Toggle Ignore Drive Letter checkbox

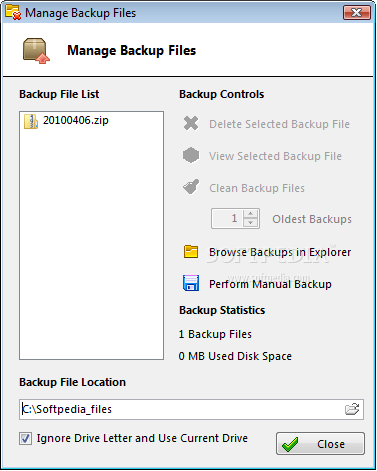tap(26, 439)
